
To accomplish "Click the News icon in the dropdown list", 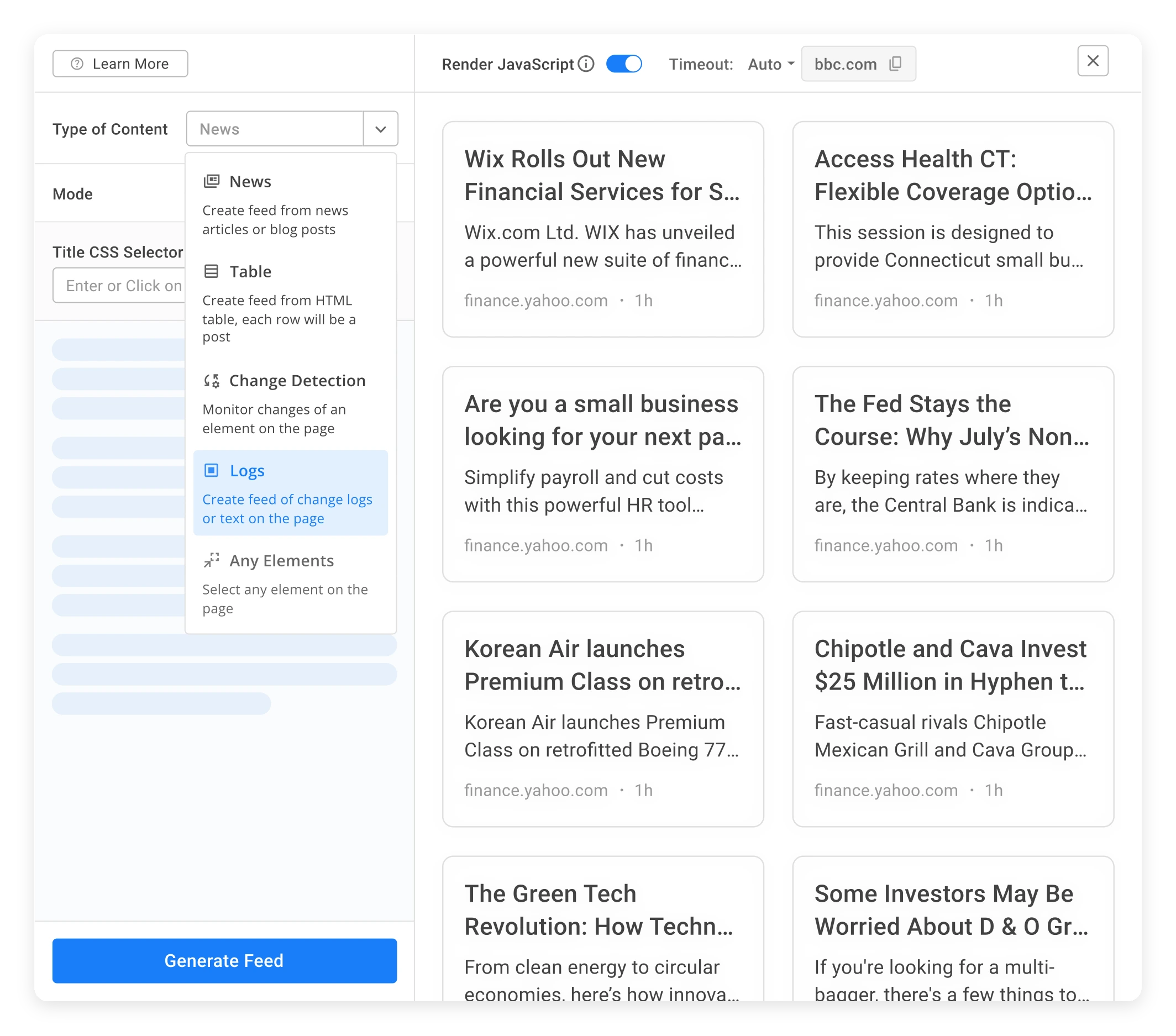I will click(211, 181).
